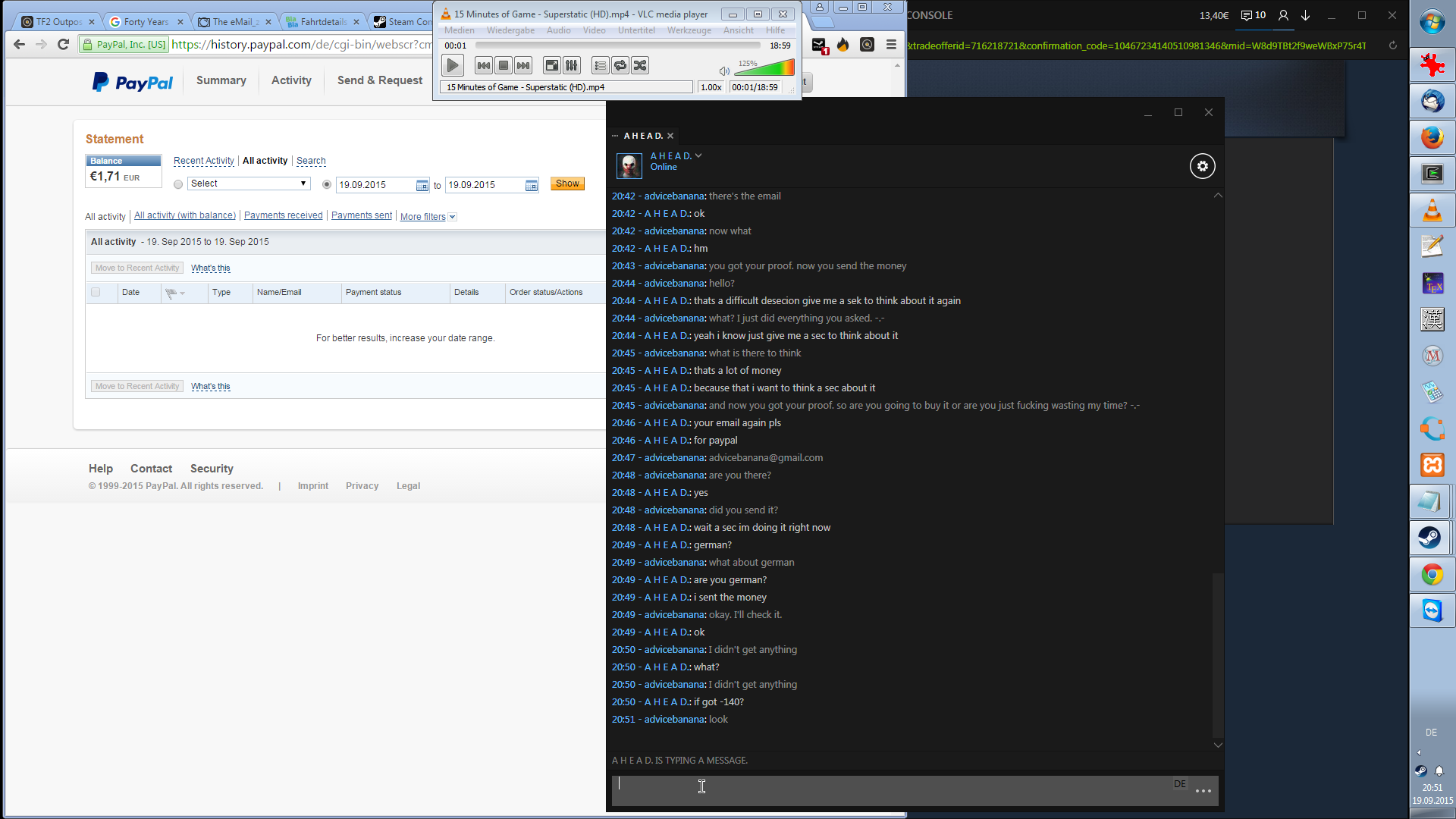Screen dimensions: 1456x819
Task: Open the VLC Audio menu
Action: (x=558, y=30)
